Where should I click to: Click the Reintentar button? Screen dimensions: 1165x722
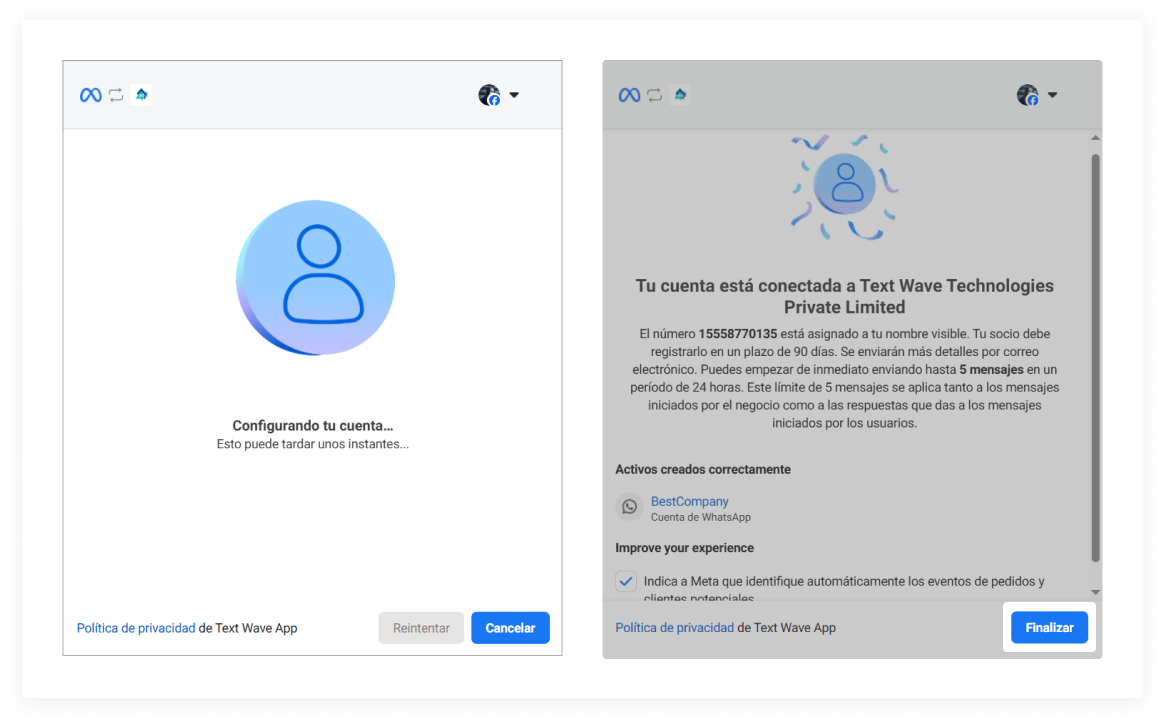pos(421,628)
